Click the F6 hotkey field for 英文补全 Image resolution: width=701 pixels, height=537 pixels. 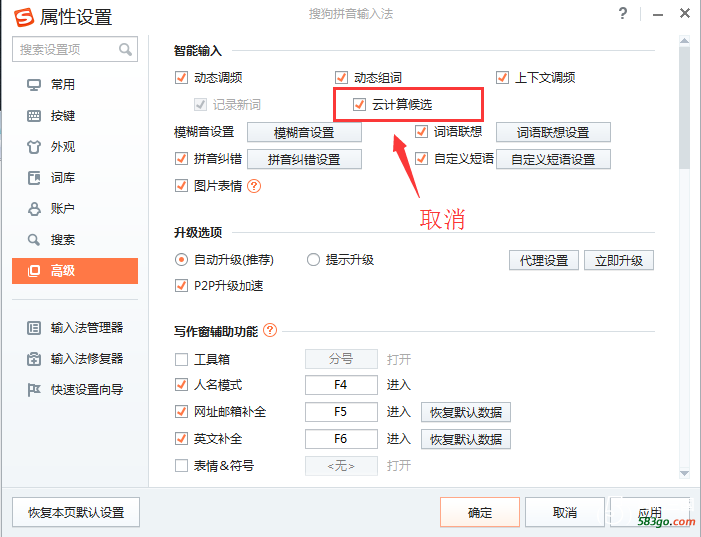[x=341, y=439]
